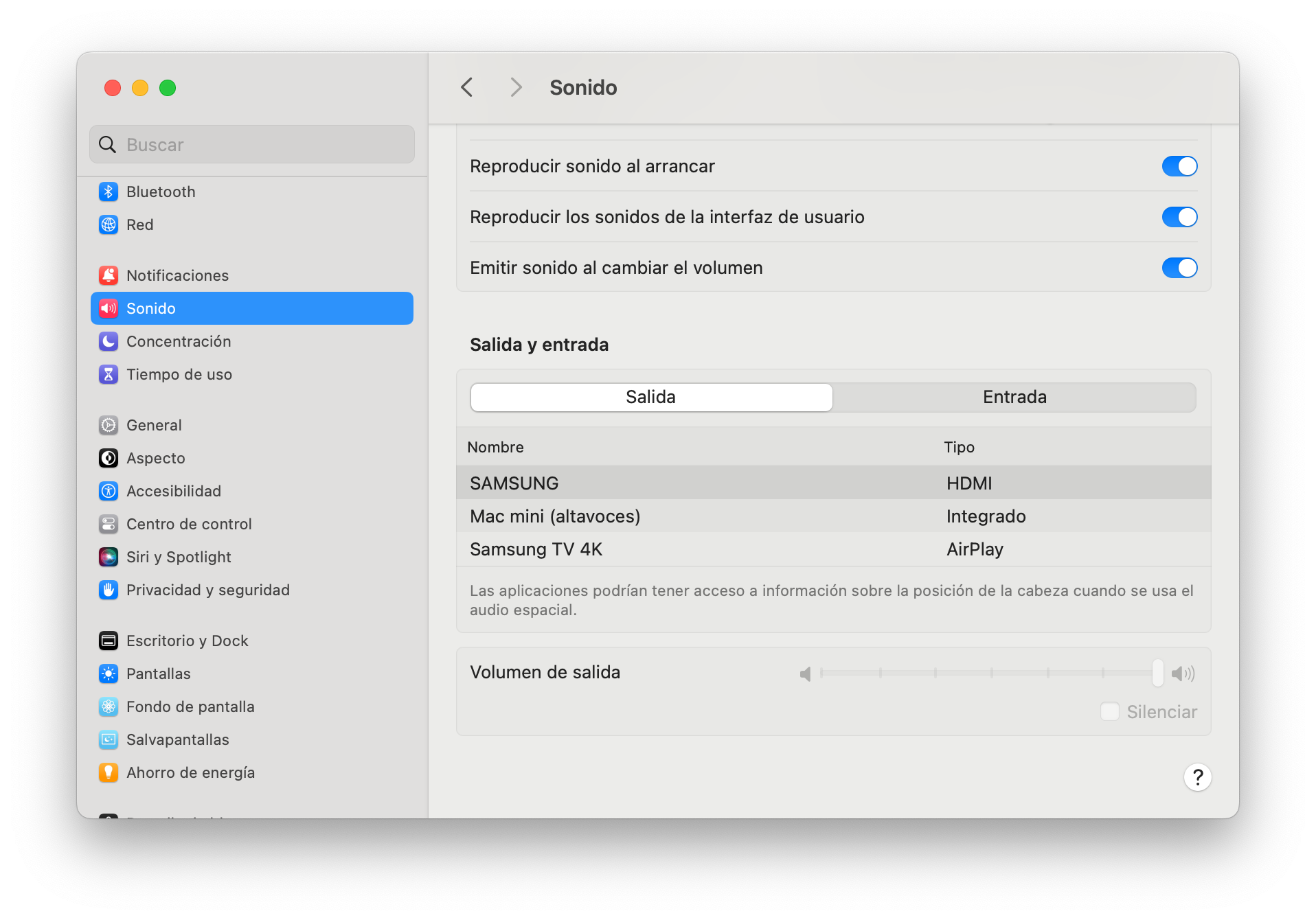The height and width of the screenshot is (920, 1316).
Task: Open Notificaciones bell icon in sidebar
Action: (109, 275)
